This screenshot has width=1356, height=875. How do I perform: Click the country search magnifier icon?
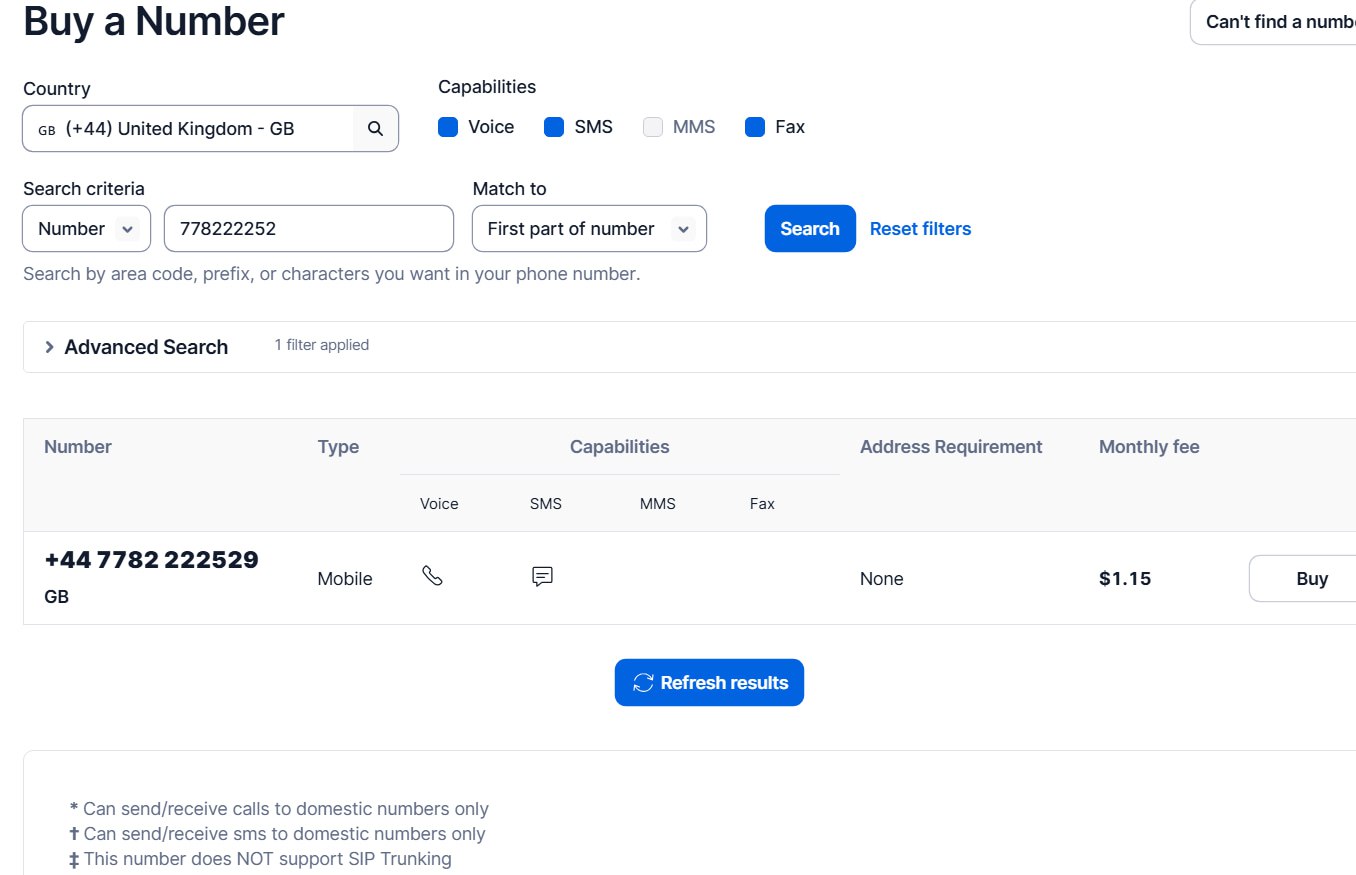coord(375,129)
